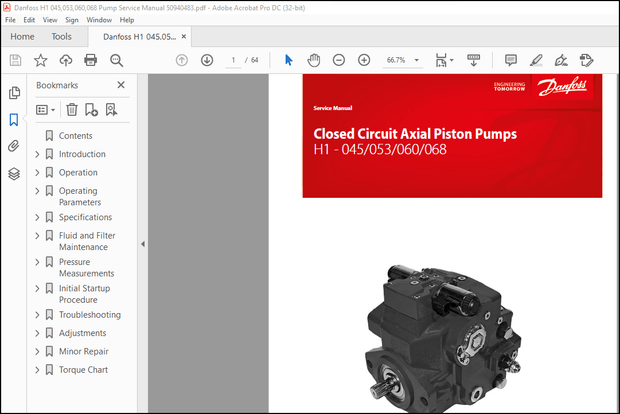Expand the Adjustments bookmark
The width and height of the screenshot is (620, 414).
37,333
